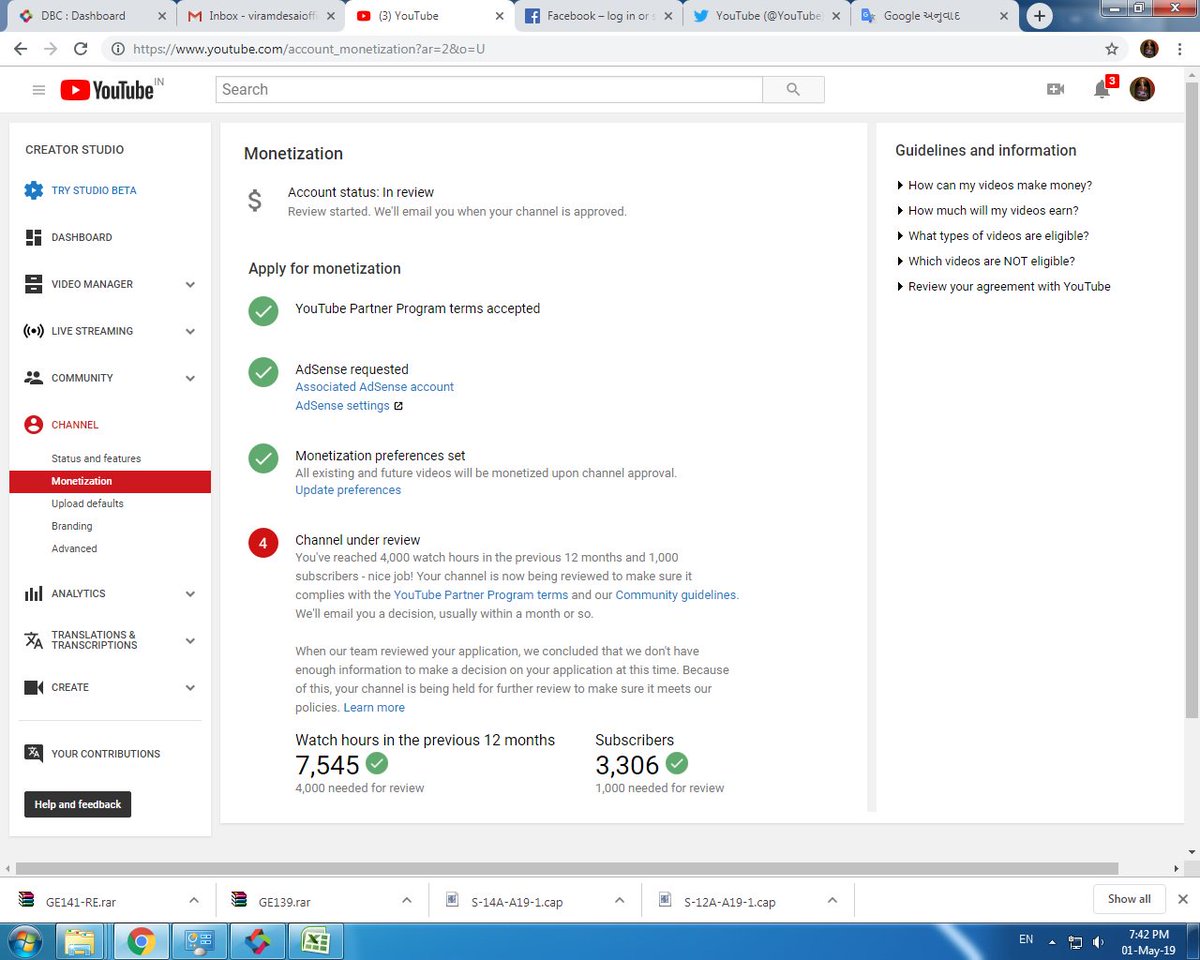Open YouTube Partner Program terms link

point(481,594)
